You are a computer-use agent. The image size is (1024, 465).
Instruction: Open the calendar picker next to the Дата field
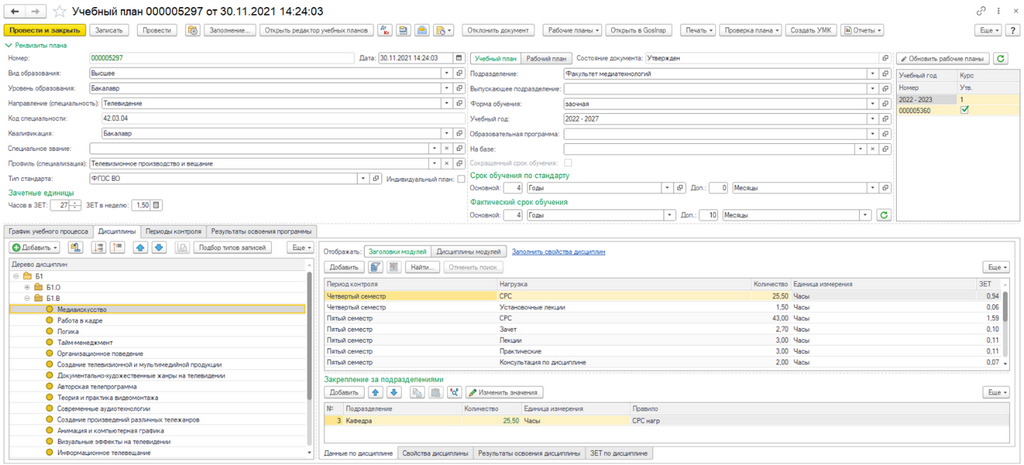pos(458,57)
